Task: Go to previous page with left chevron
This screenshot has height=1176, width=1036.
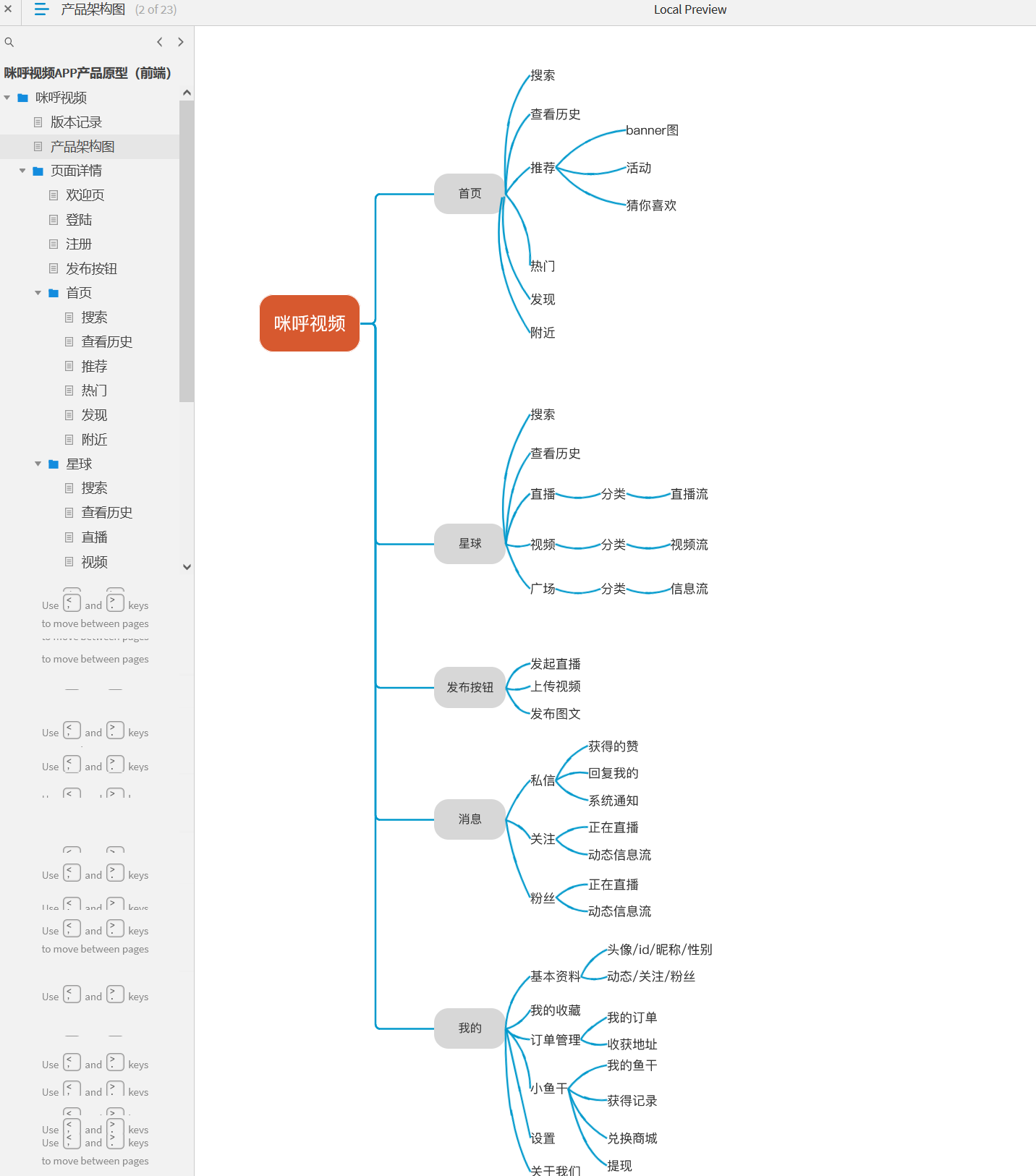Action: pos(160,42)
